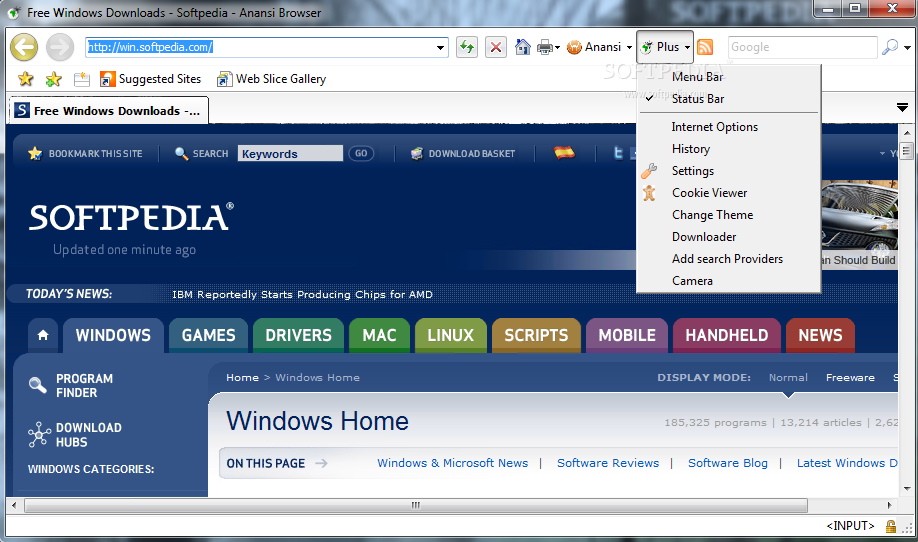The width and height of the screenshot is (918, 542).
Task: Click the vertical scrollbar down arrow
Action: coord(907,489)
